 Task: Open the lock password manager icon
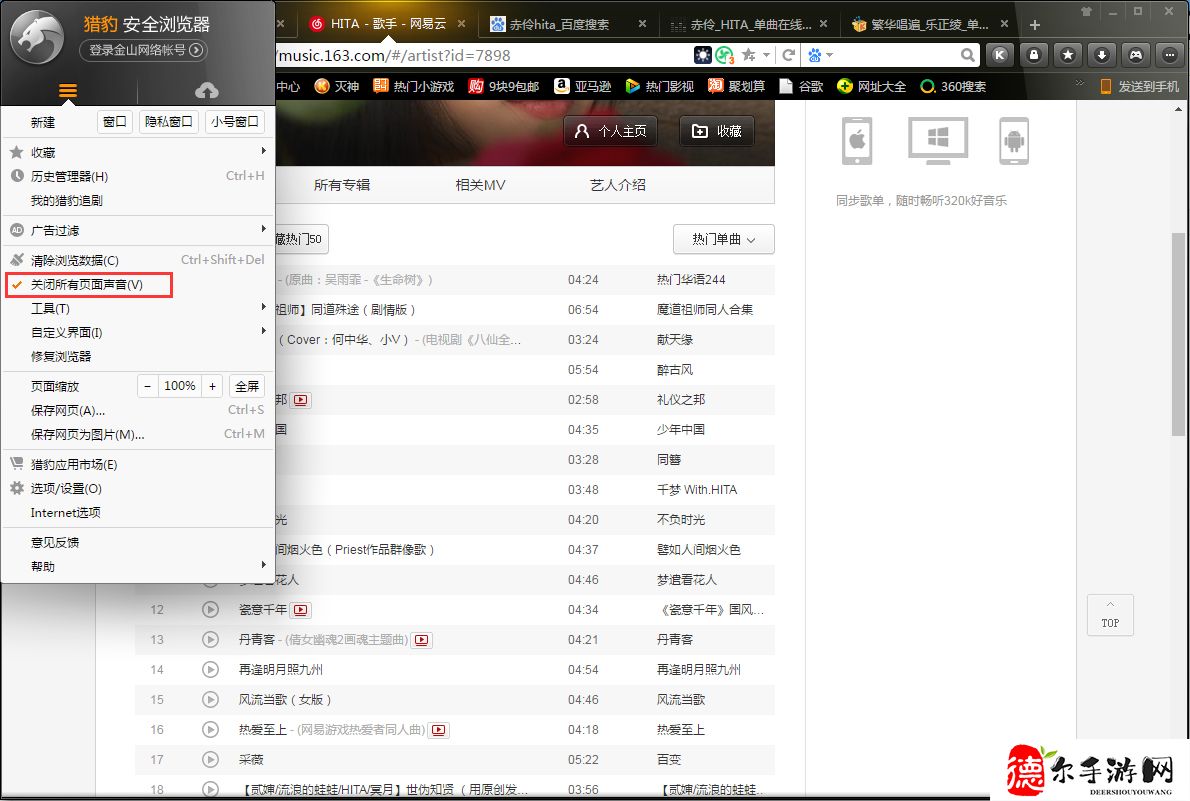[x=1034, y=55]
